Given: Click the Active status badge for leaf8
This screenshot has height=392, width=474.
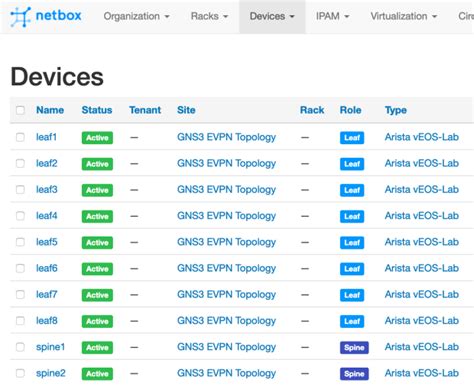Looking at the screenshot, I should pos(97,321).
